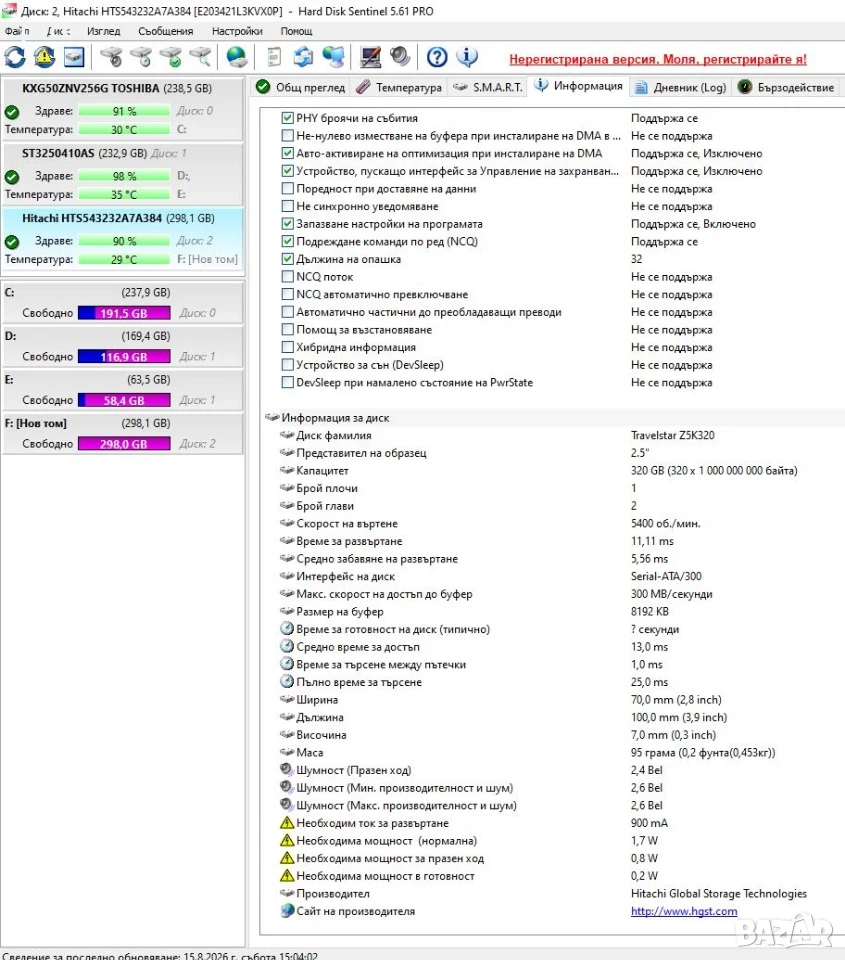Click the 29 °C temperature bar of Hitachi disk

124,259
